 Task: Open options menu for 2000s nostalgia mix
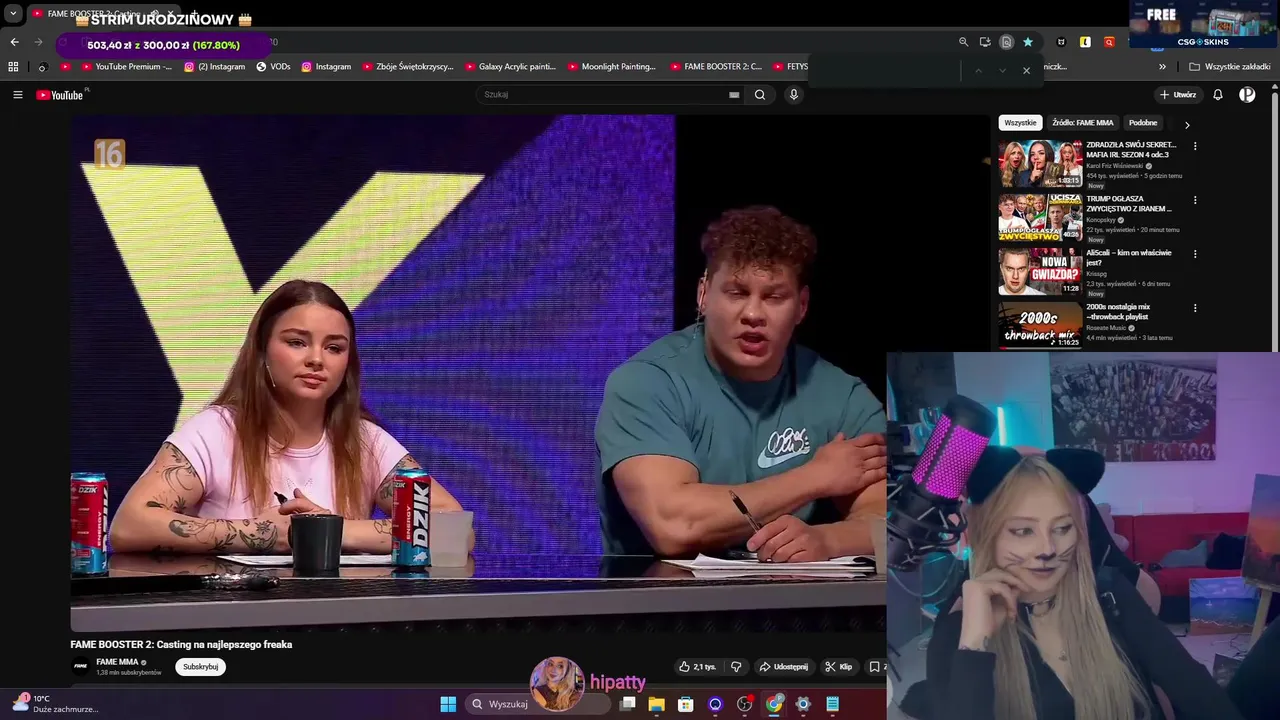1195,308
